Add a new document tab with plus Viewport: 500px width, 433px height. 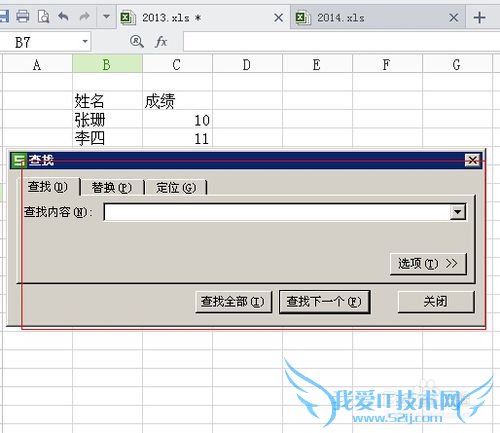click(x=479, y=17)
